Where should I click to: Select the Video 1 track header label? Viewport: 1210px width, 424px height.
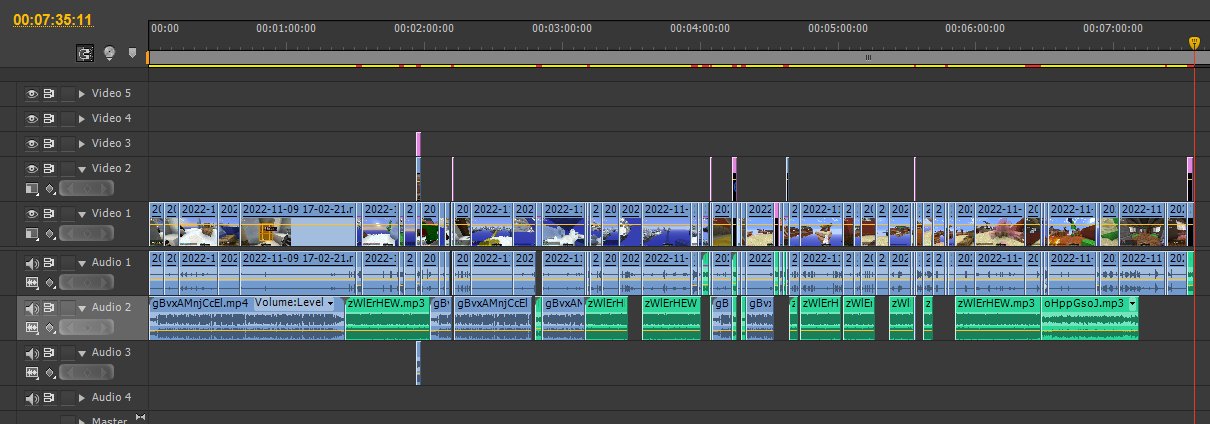(111, 213)
